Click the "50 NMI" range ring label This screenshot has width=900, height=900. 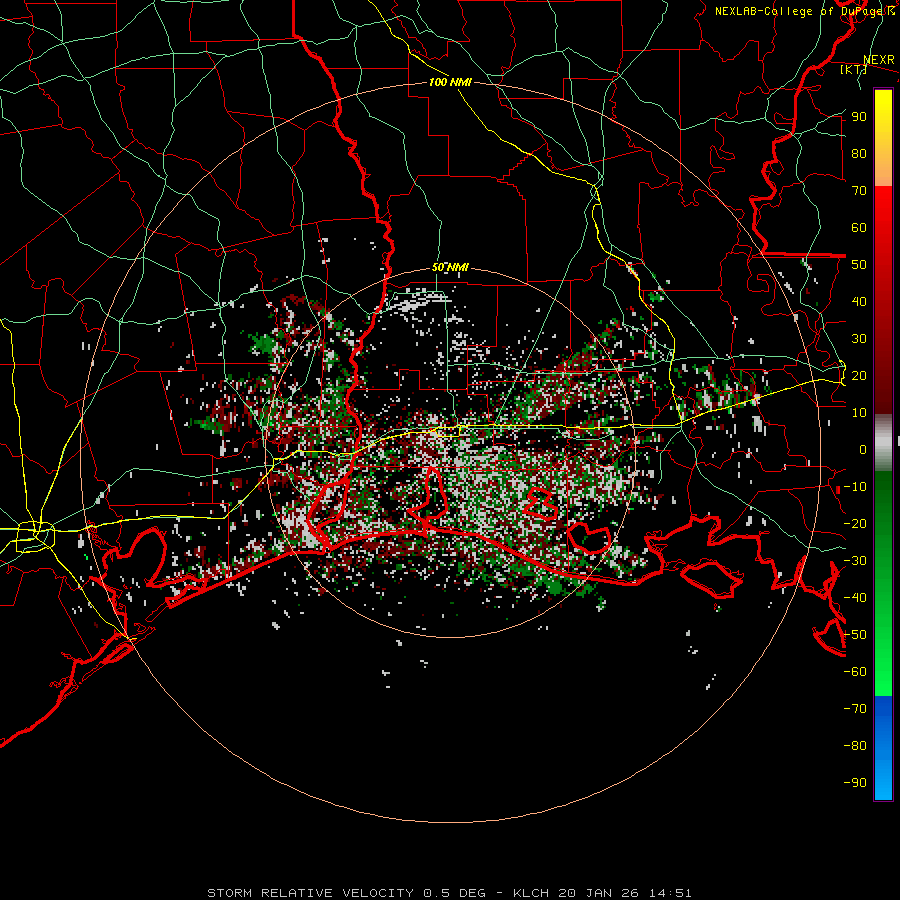pos(450,267)
